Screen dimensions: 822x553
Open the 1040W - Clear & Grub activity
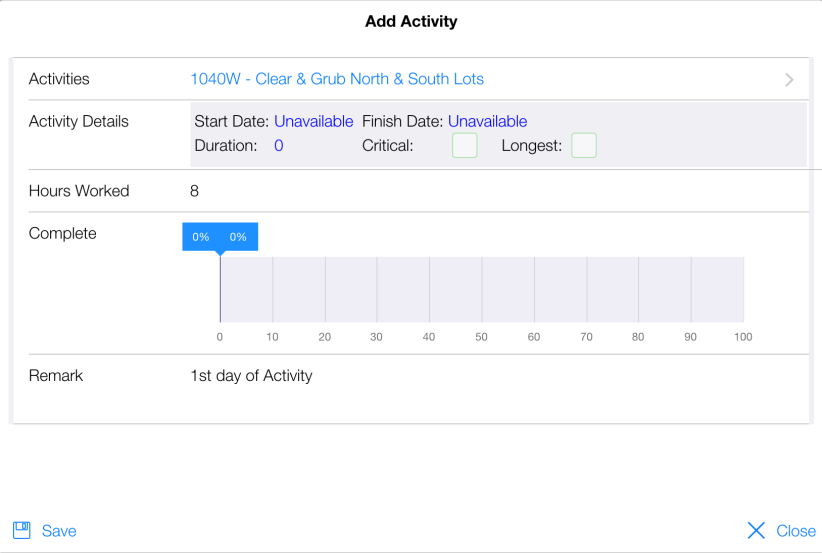pyautogui.click(x=337, y=79)
